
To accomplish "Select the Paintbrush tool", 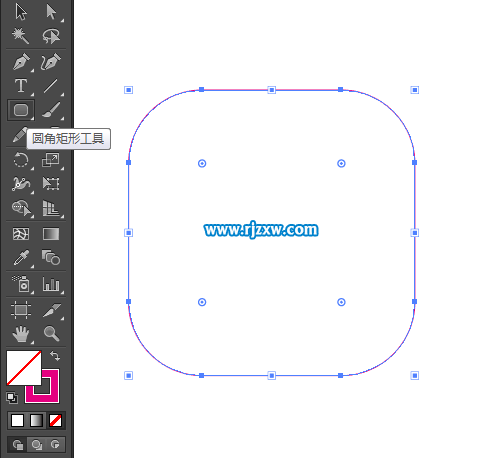I will (51, 110).
